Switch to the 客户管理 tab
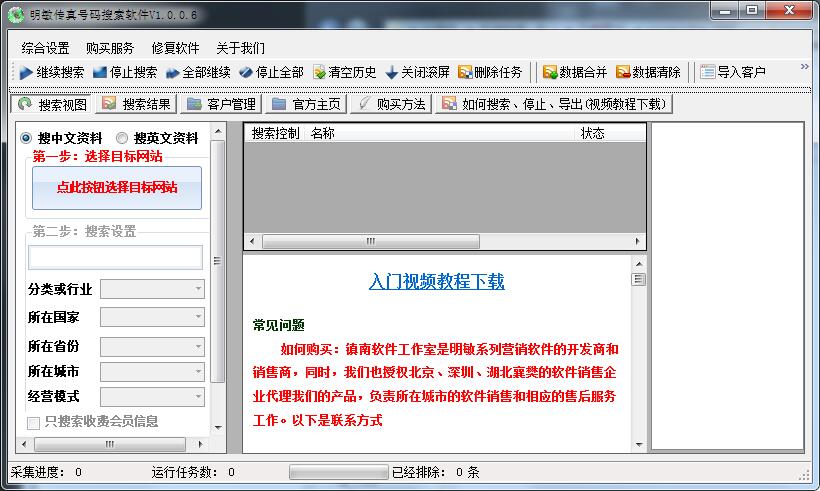The height and width of the screenshot is (491, 820). point(222,104)
